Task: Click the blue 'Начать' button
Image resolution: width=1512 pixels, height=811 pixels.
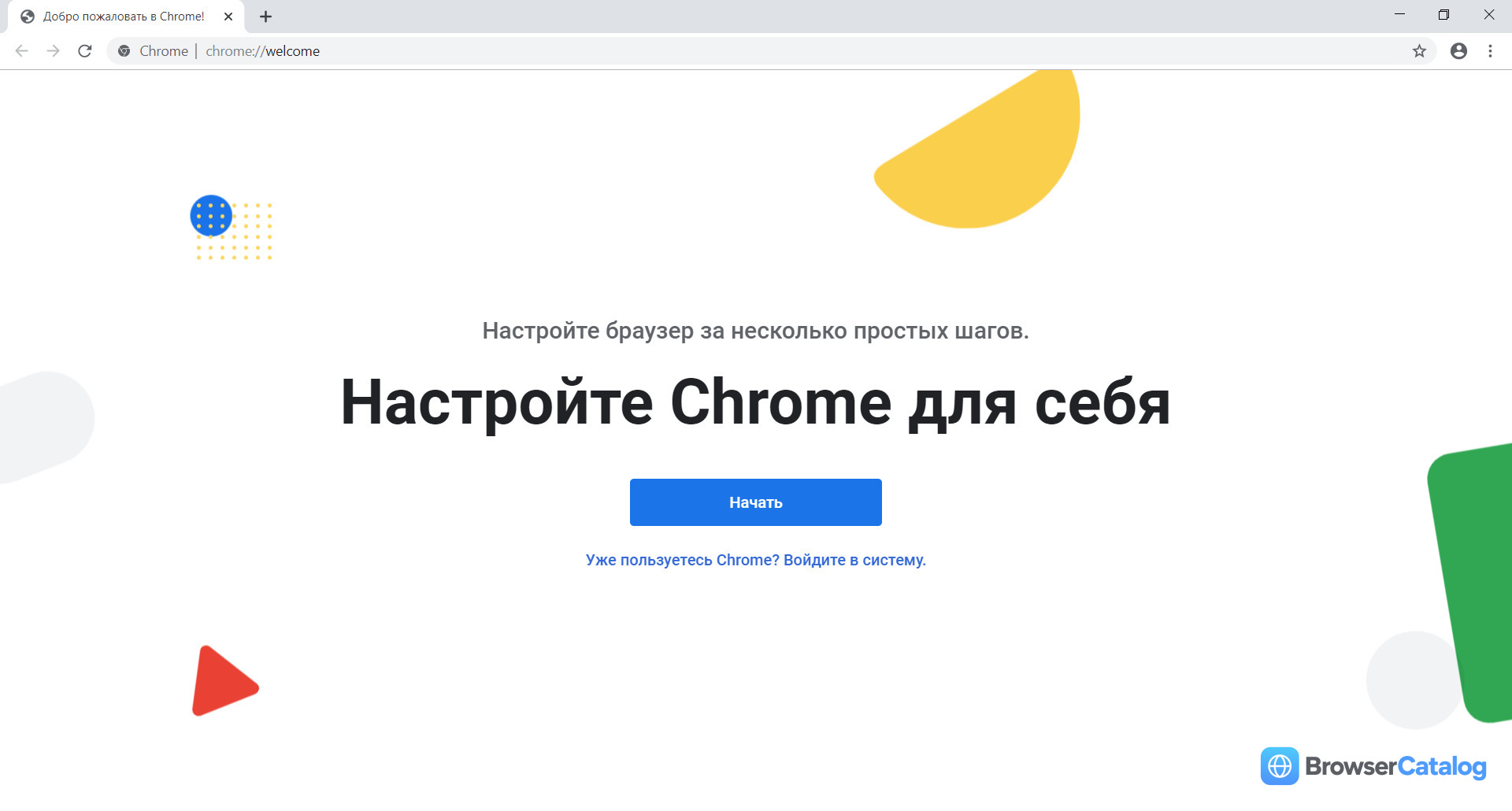Action: point(756,502)
